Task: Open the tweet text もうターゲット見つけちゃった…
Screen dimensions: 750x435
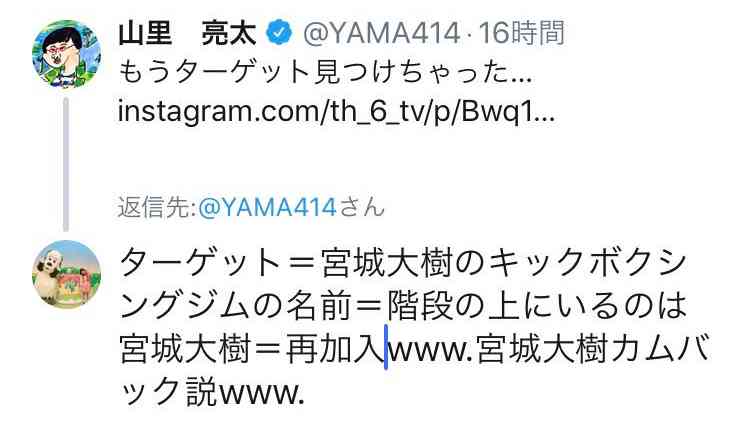Action: pos(325,73)
